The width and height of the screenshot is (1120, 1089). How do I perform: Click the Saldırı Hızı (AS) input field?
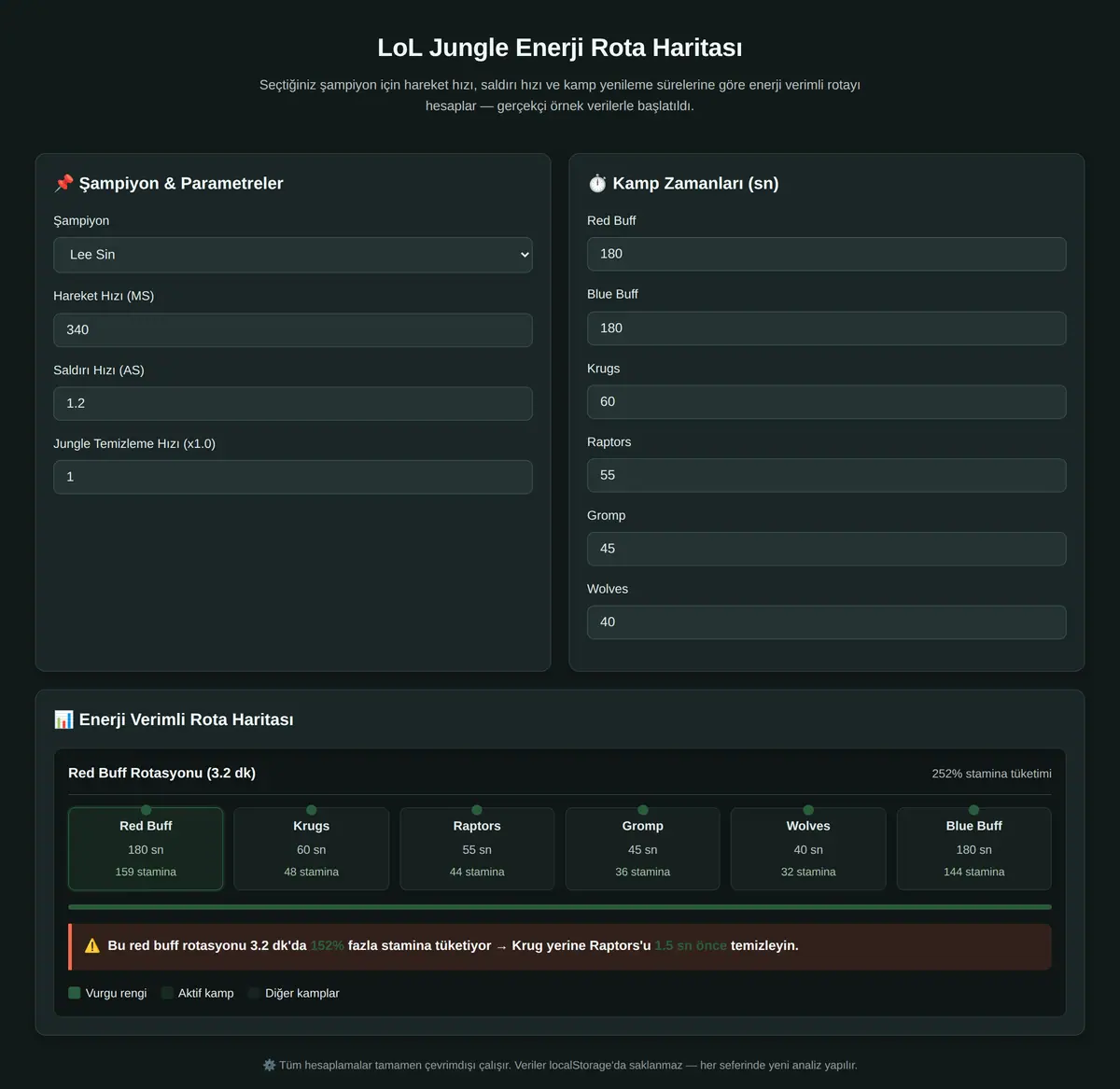(x=293, y=403)
